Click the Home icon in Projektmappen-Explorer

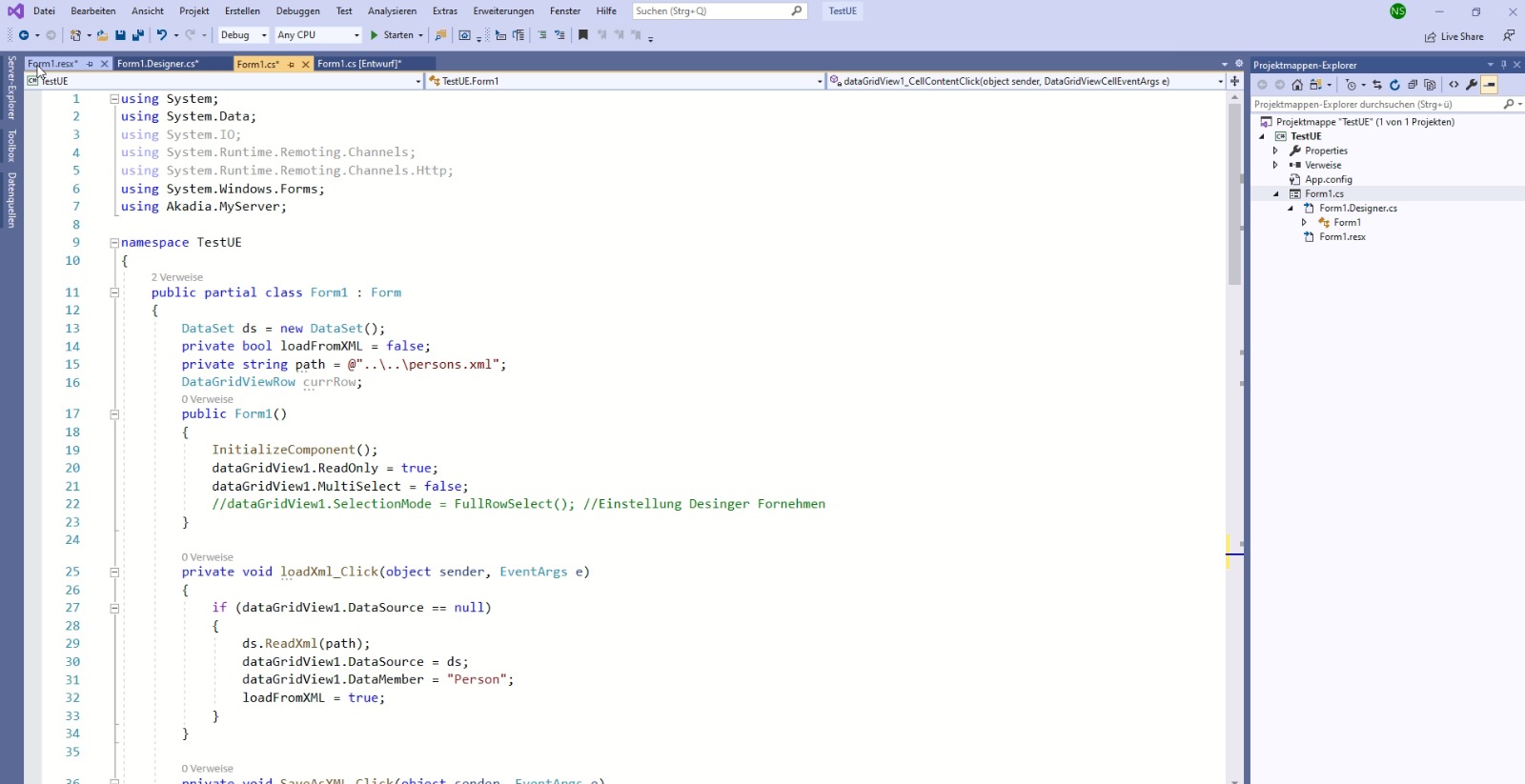1297,85
